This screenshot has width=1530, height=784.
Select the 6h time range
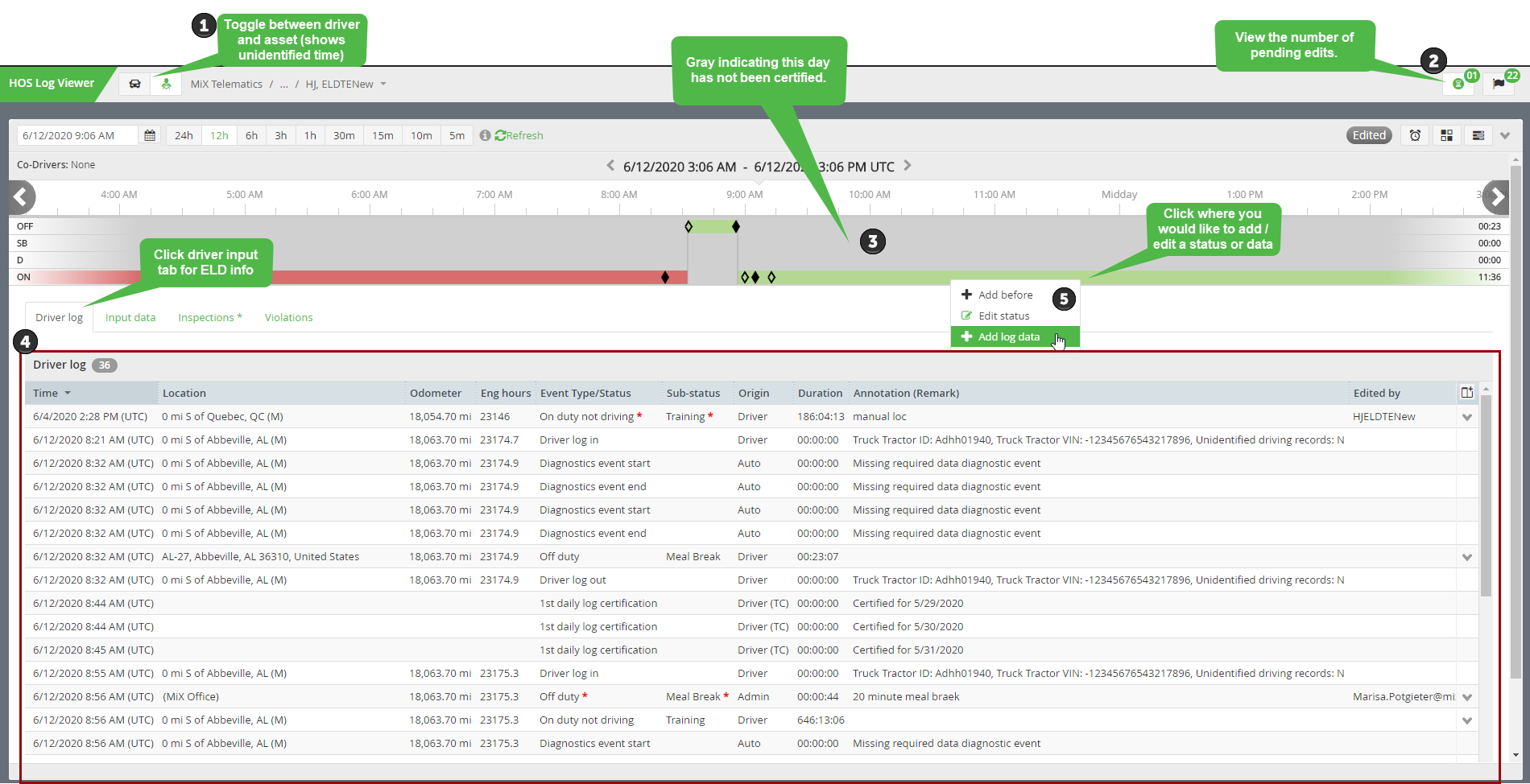[x=251, y=135]
